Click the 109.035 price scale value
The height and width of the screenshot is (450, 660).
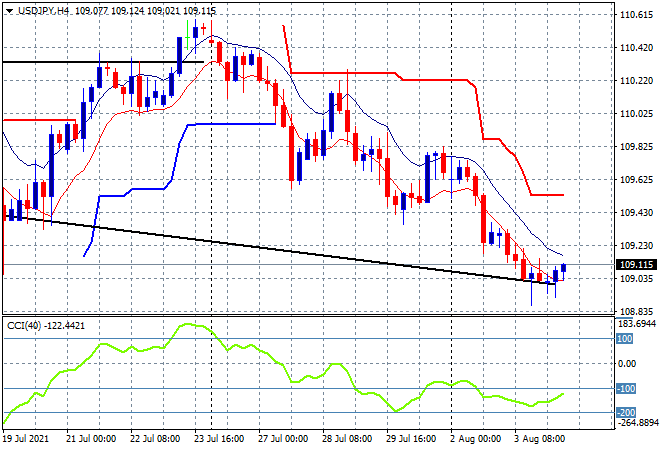(x=636, y=278)
